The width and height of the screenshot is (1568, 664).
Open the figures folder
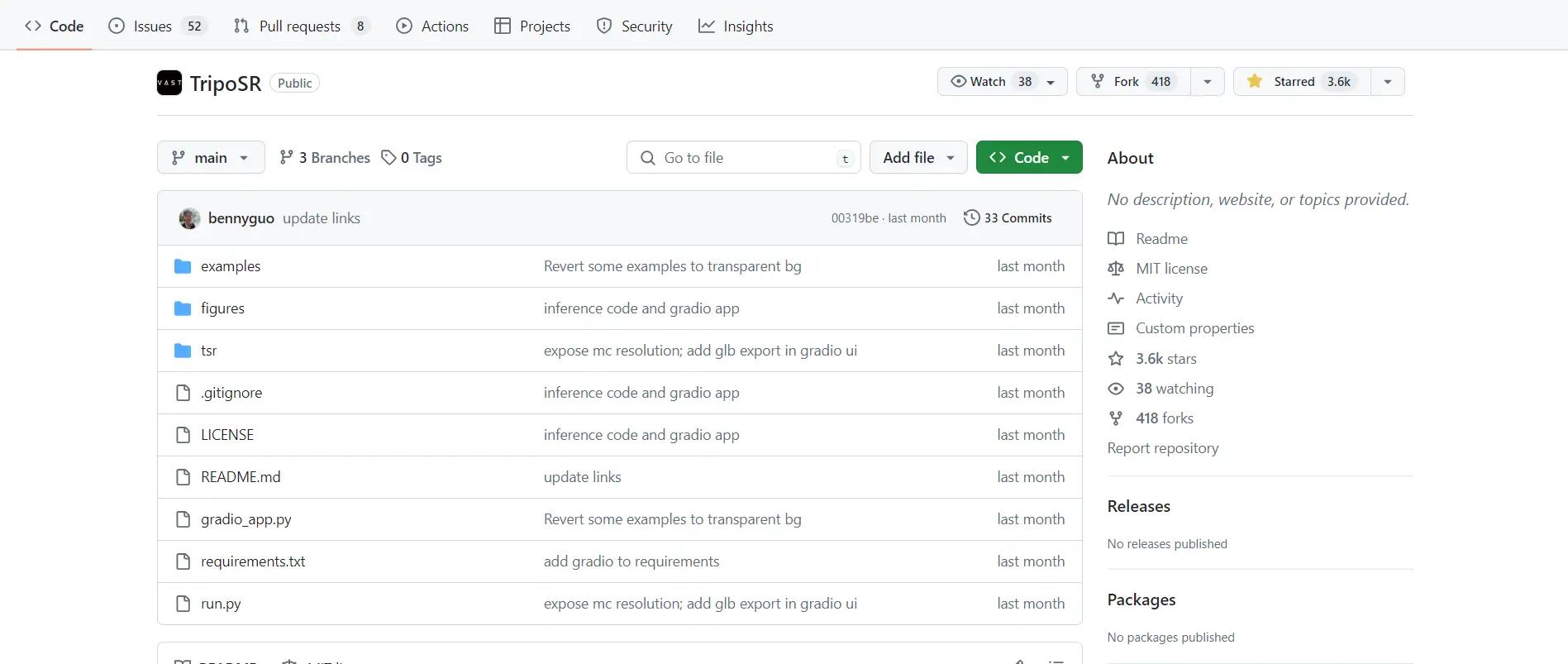tap(222, 308)
